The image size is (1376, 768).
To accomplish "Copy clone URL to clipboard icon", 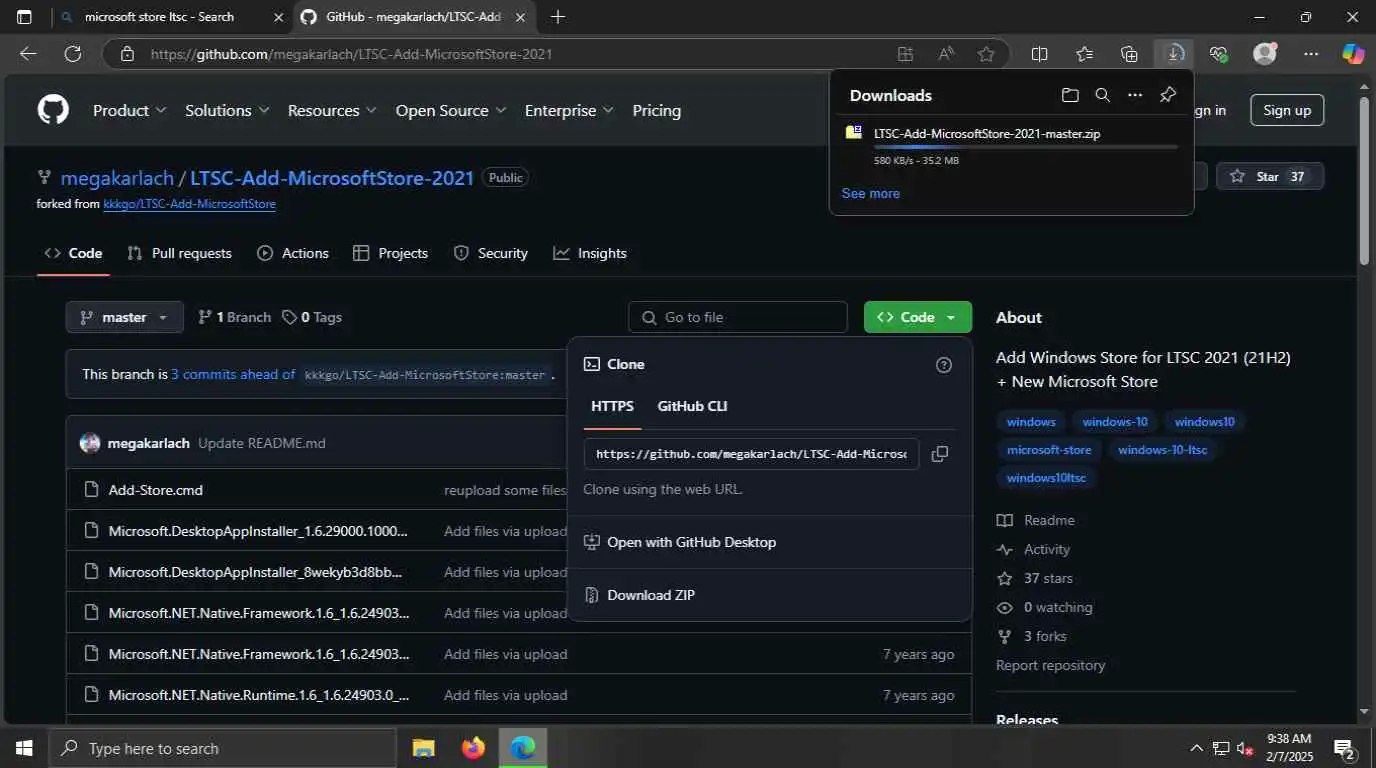I will (x=940, y=454).
